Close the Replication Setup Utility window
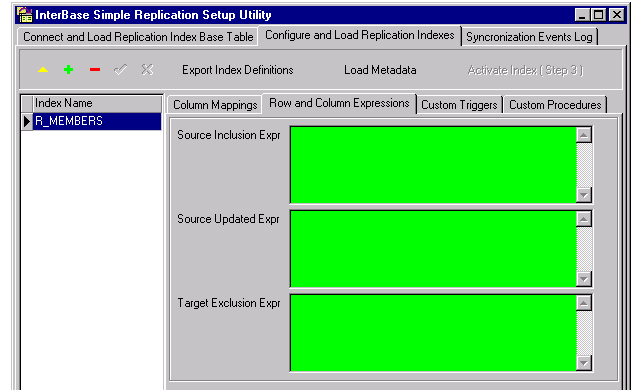 tap(616, 15)
